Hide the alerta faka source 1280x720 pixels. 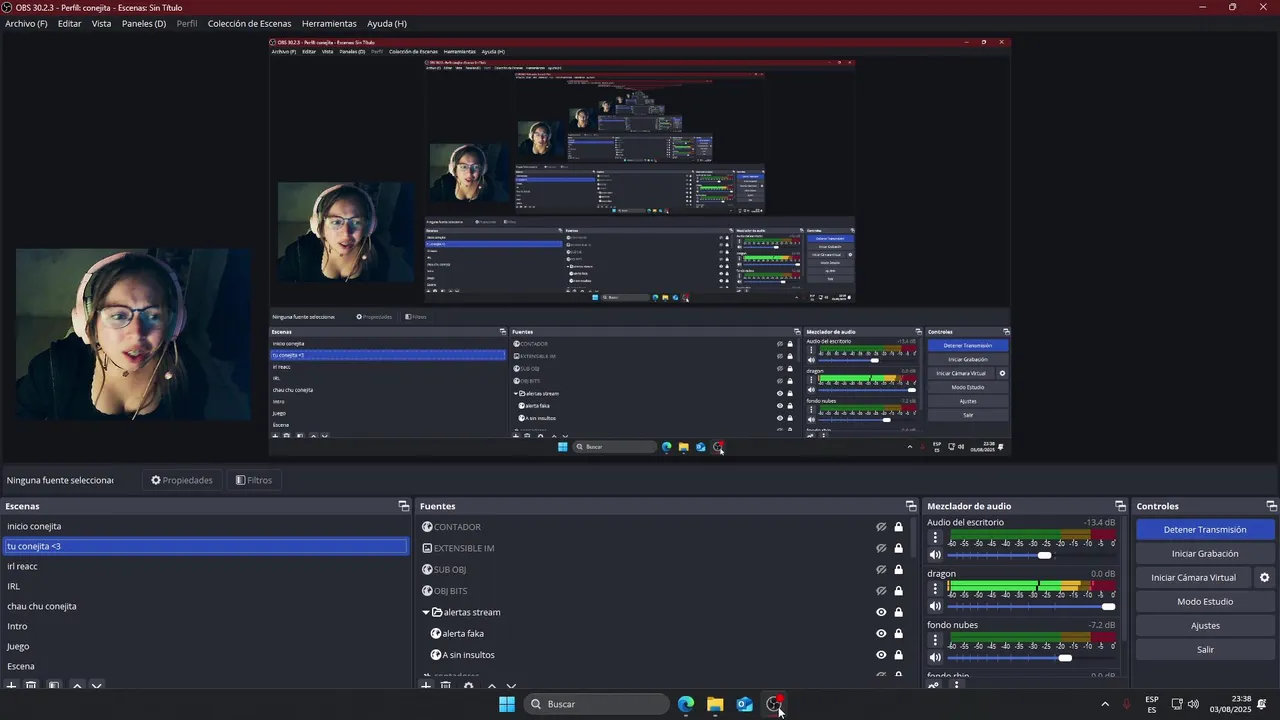coord(881,634)
